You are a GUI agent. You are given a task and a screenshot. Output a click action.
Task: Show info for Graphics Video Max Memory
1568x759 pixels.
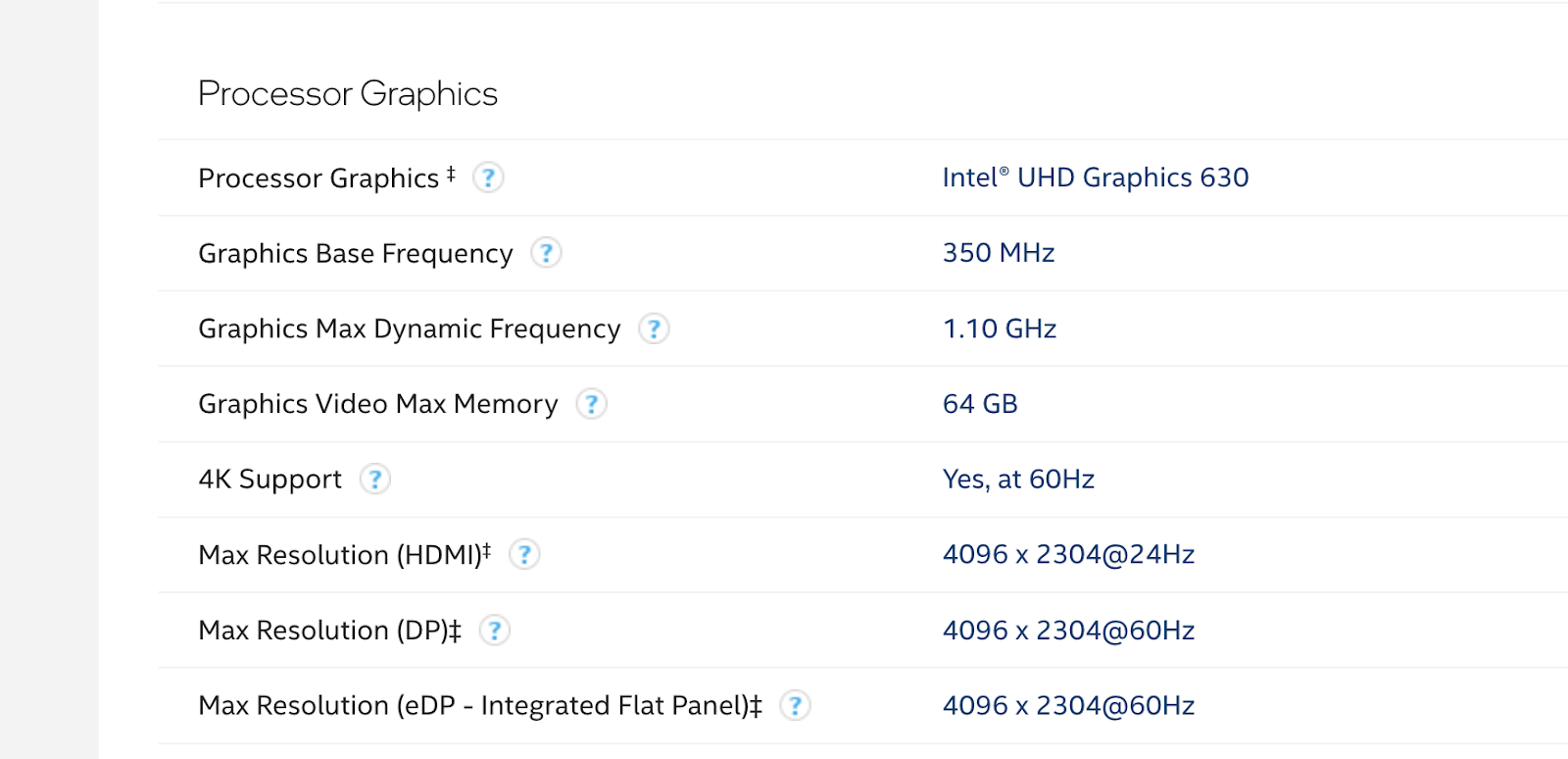[591, 404]
